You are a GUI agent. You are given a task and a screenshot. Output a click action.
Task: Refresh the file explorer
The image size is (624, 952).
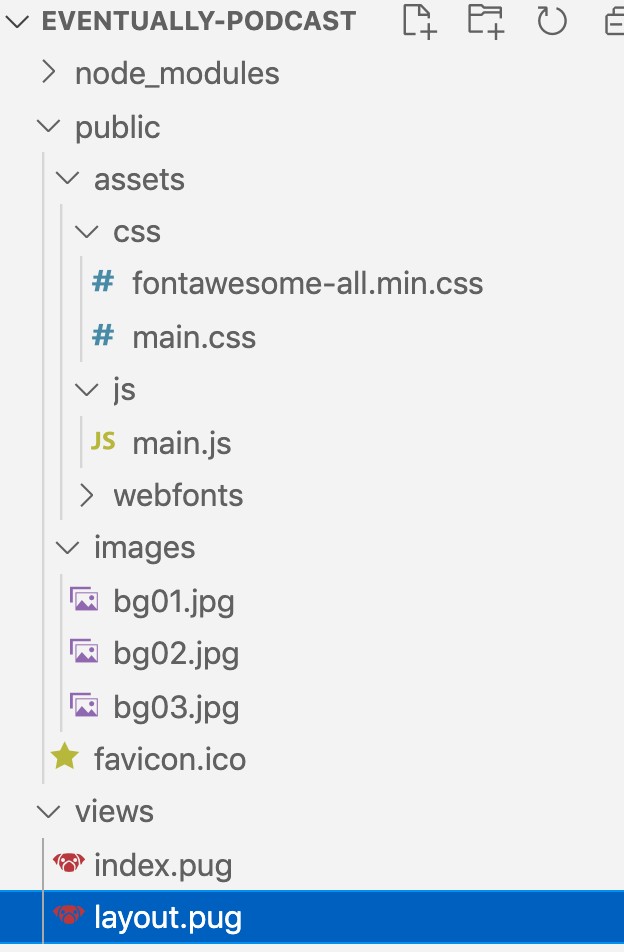click(552, 20)
